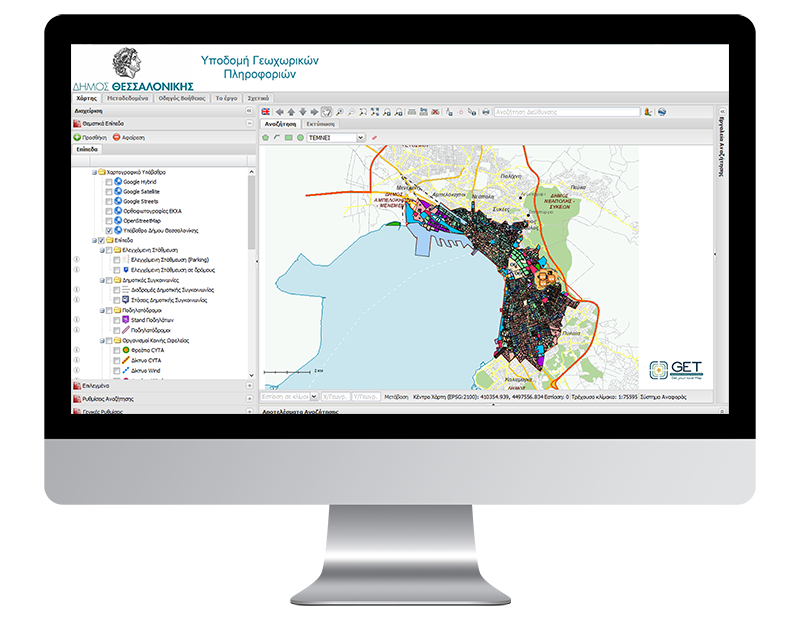Click the Y coordinate input field
Image resolution: width=800 pixels, height=622 pixels.
coord(366,396)
